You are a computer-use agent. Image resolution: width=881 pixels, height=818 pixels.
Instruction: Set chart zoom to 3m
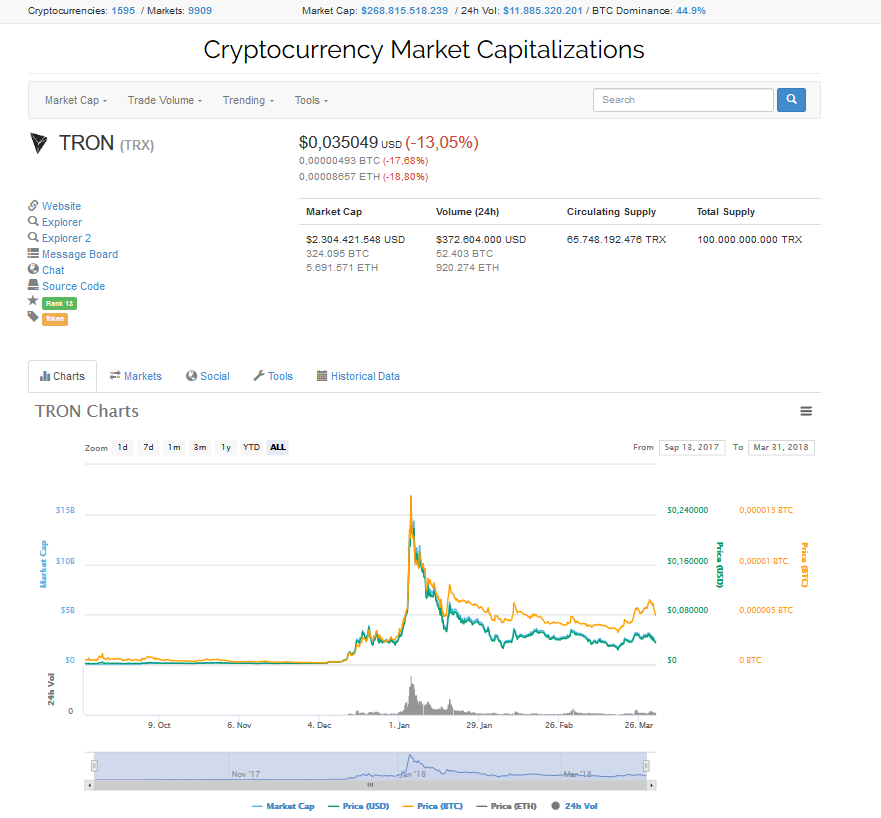pos(200,447)
